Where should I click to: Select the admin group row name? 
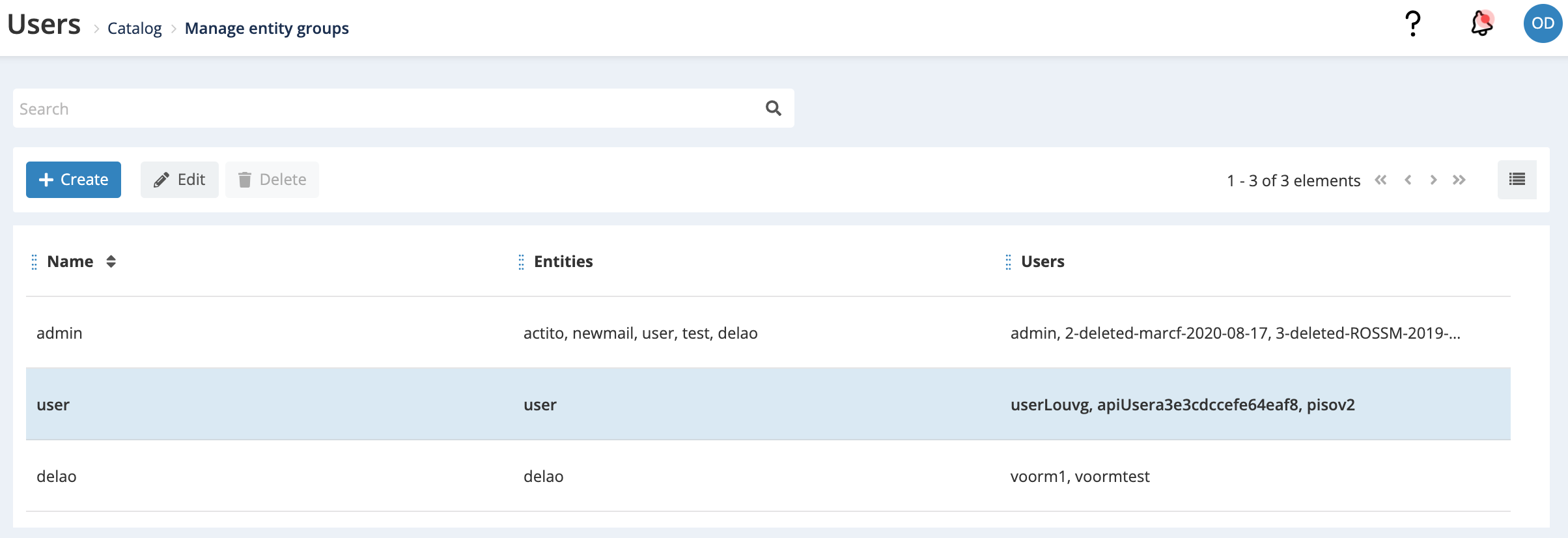pyautogui.click(x=59, y=333)
